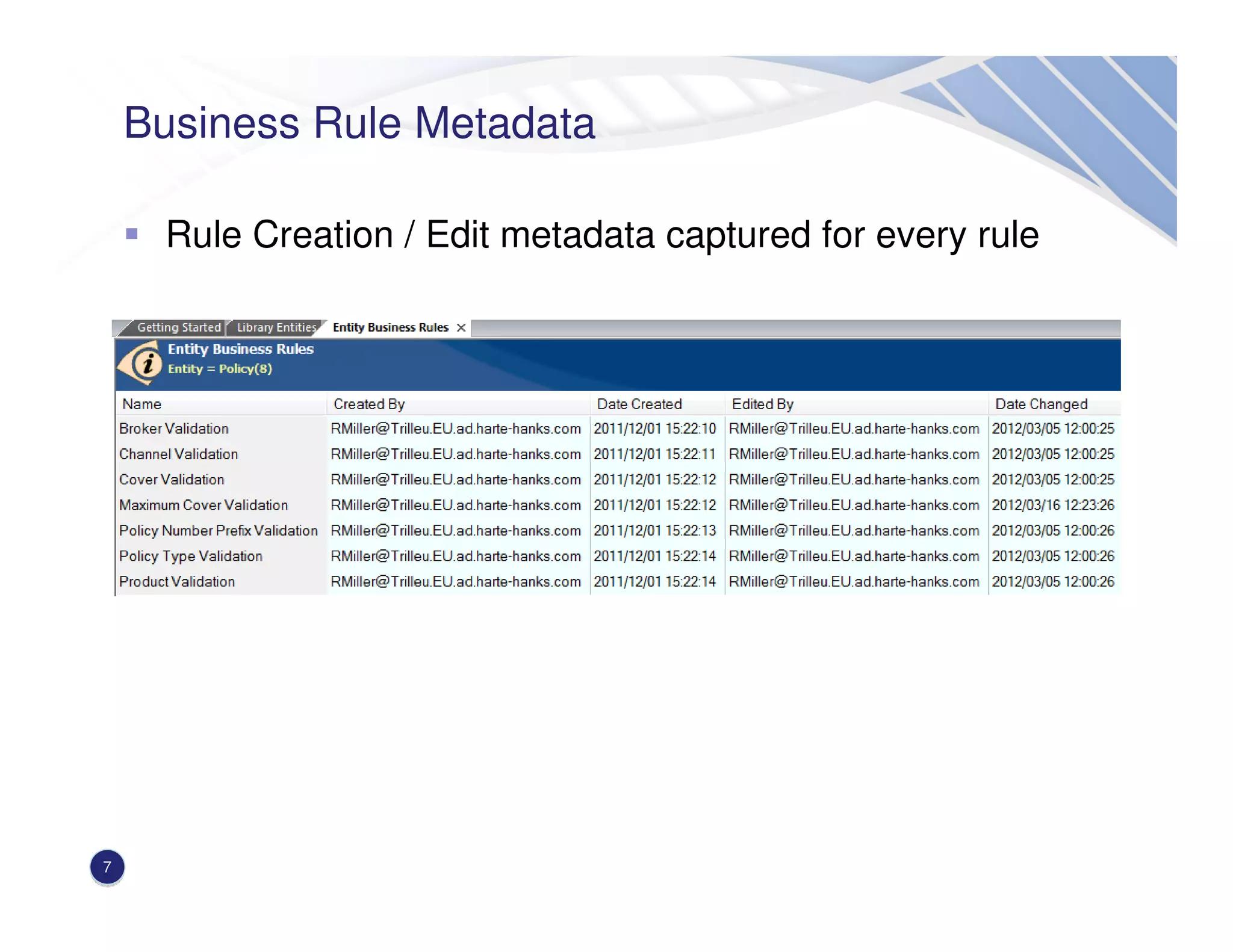The width and height of the screenshot is (1233, 952).
Task: Click date created 2011/12/01 15:22:10
Action: tap(655, 428)
